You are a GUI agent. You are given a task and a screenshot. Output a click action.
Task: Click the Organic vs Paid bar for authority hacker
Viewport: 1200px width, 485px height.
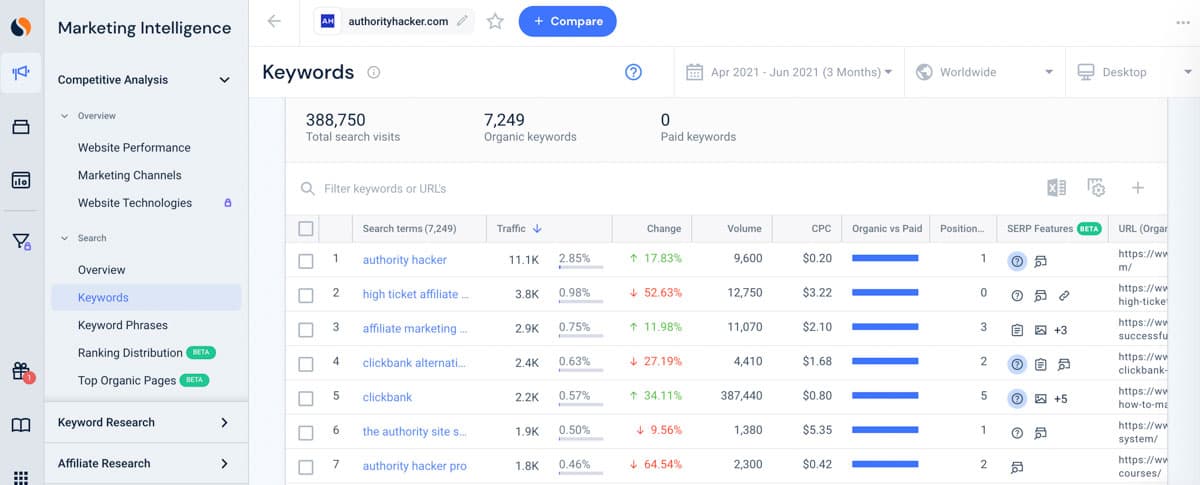[884, 259]
